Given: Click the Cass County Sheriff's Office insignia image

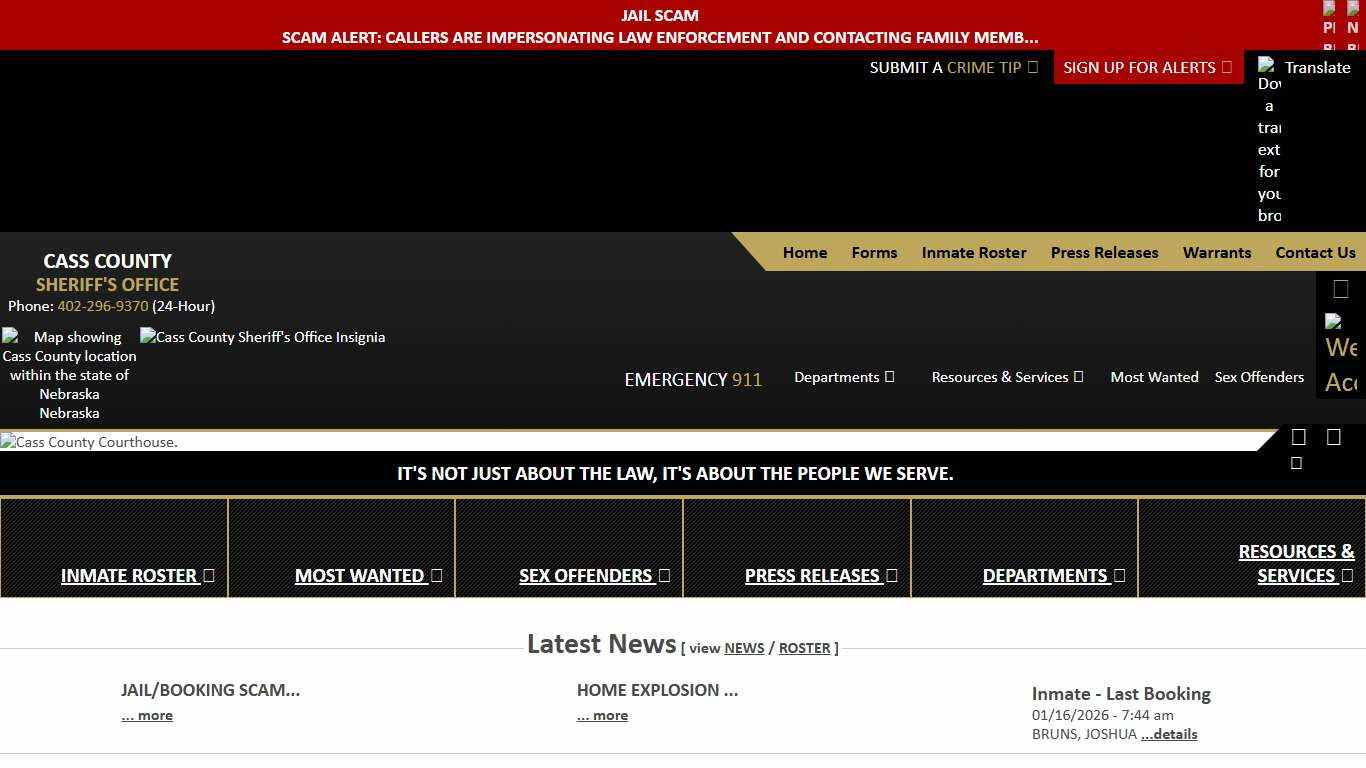Looking at the screenshot, I should tap(262, 337).
